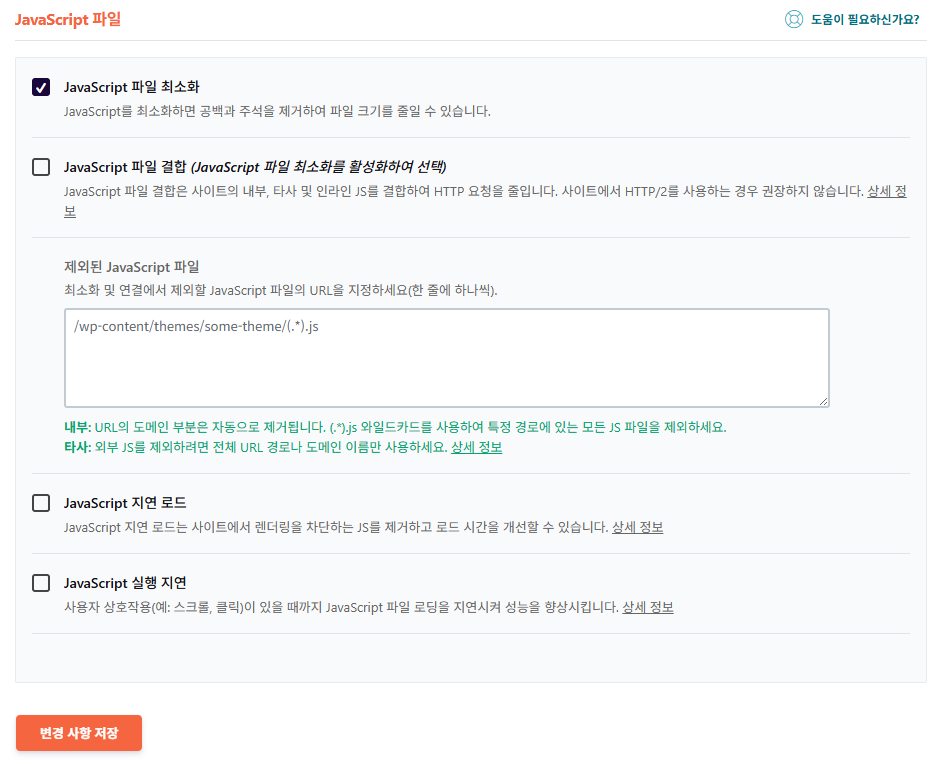Turn on "JavaScript 실행 지연"

pos(41,583)
